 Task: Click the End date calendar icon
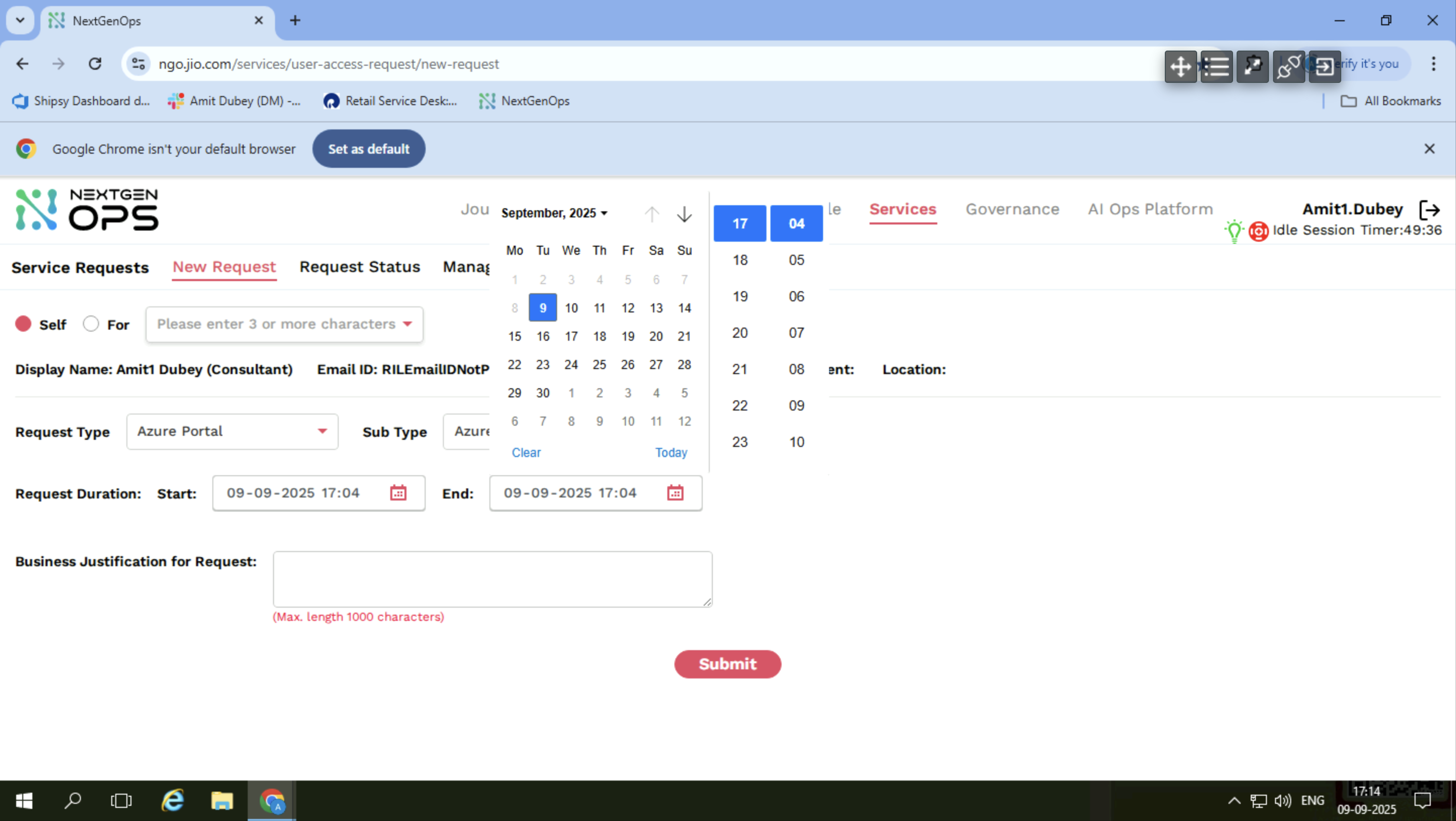[x=675, y=493]
